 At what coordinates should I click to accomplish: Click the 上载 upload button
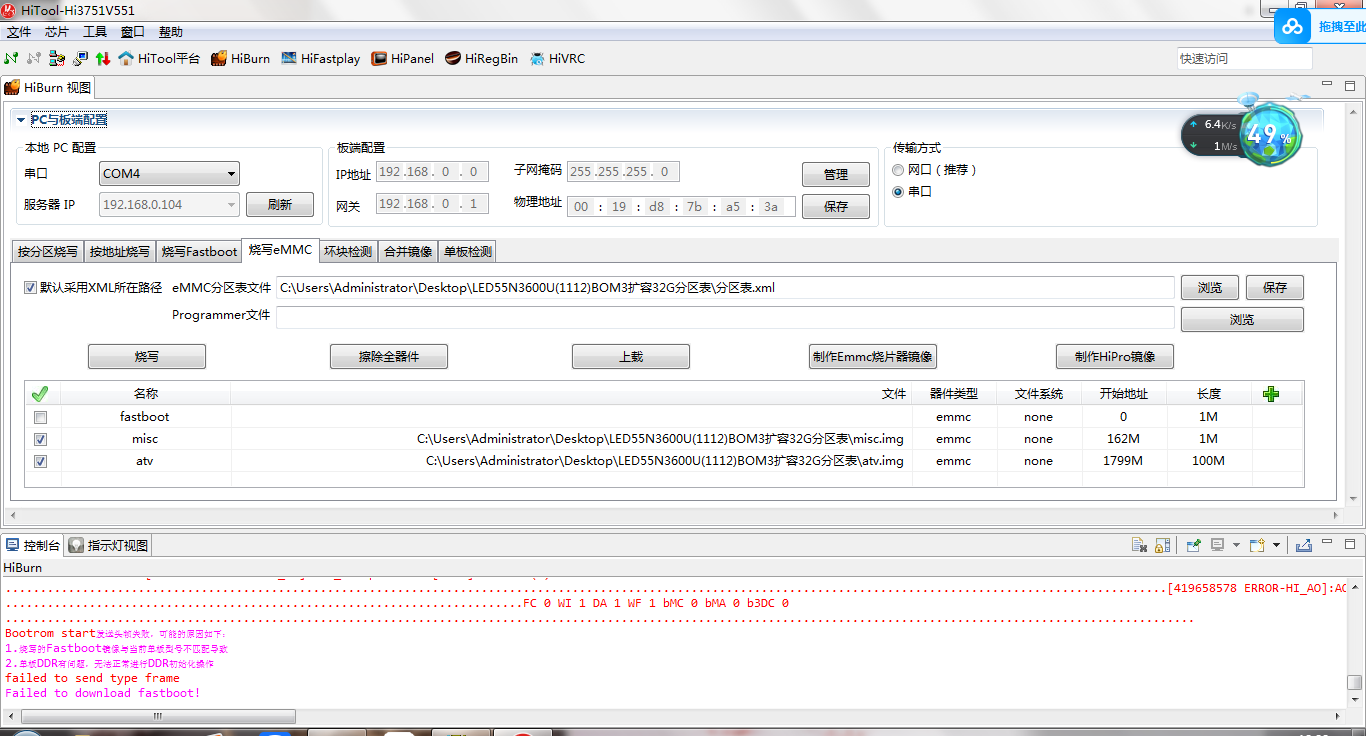[x=631, y=357]
